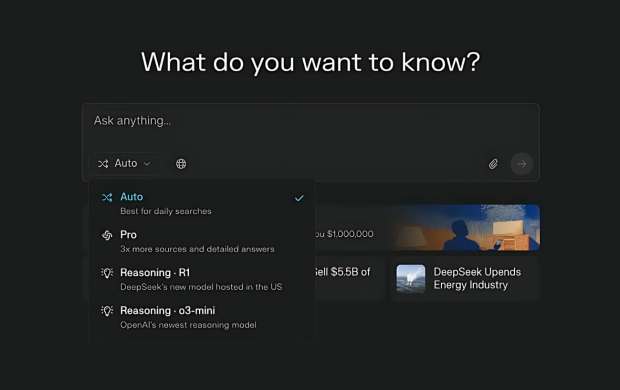Click the globe web search icon
Image resolution: width=620 pixels, height=390 pixels.
click(x=181, y=164)
